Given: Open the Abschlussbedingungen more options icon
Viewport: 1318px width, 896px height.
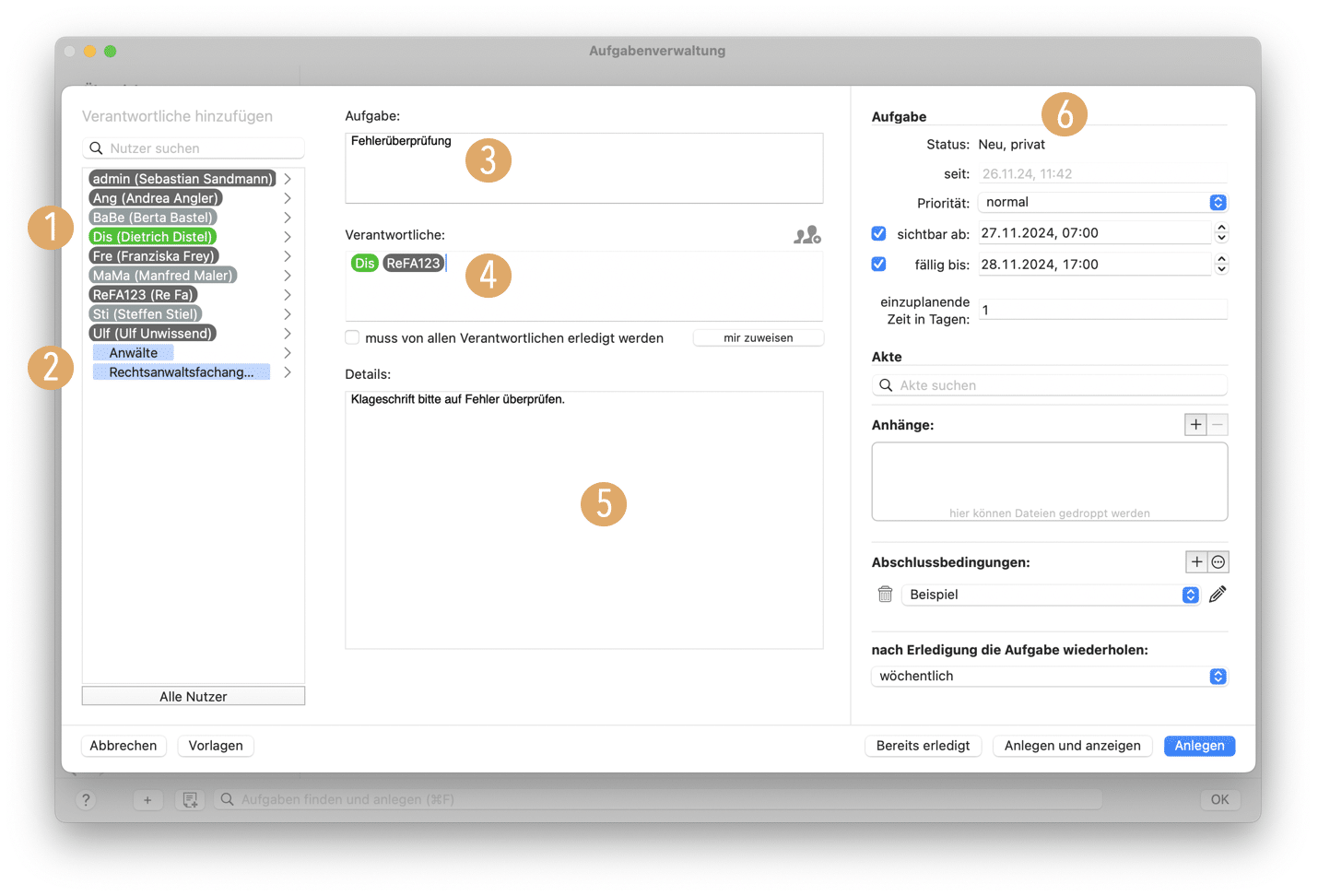Looking at the screenshot, I should 1218,562.
